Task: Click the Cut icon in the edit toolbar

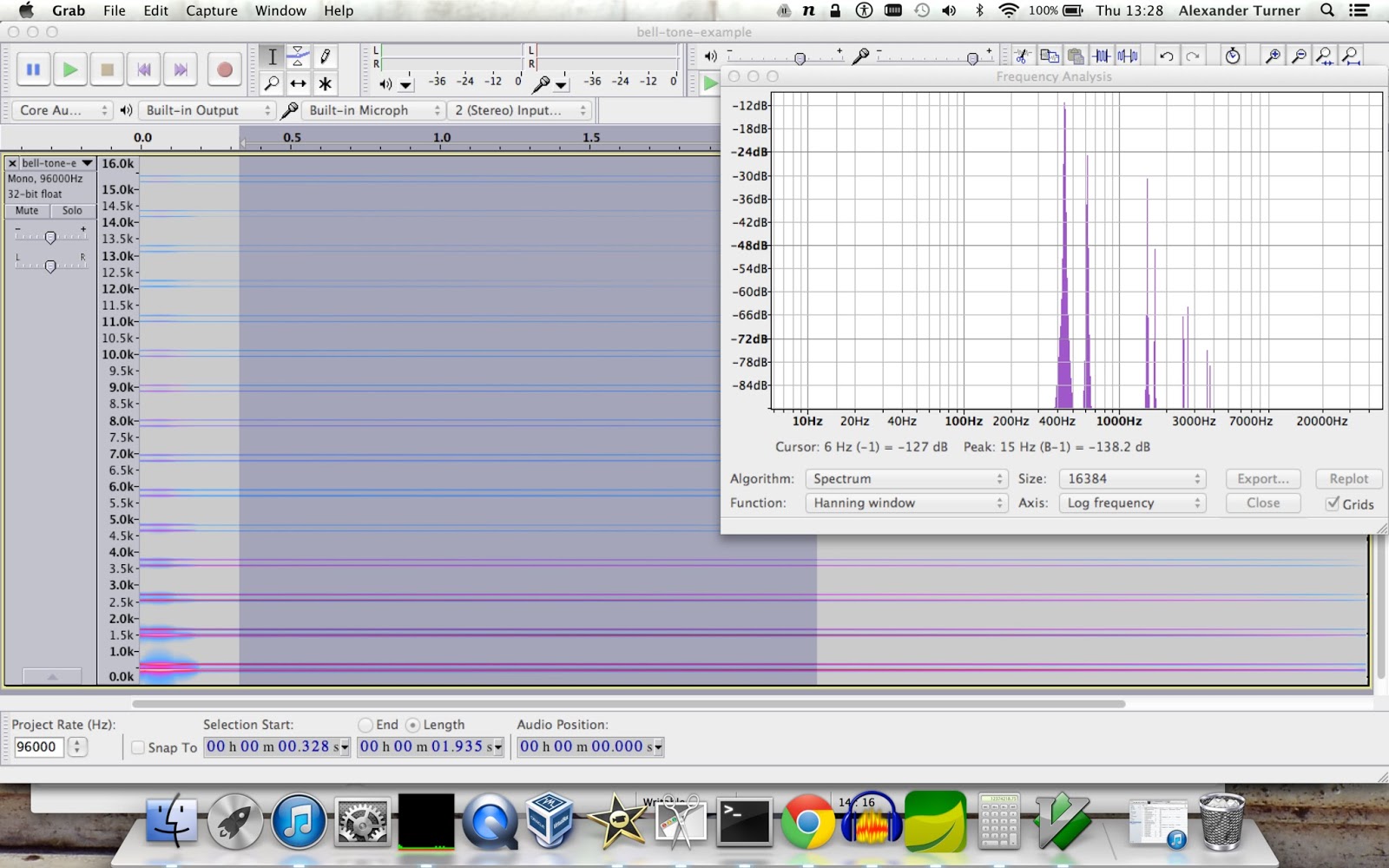Action: click(x=1023, y=55)
